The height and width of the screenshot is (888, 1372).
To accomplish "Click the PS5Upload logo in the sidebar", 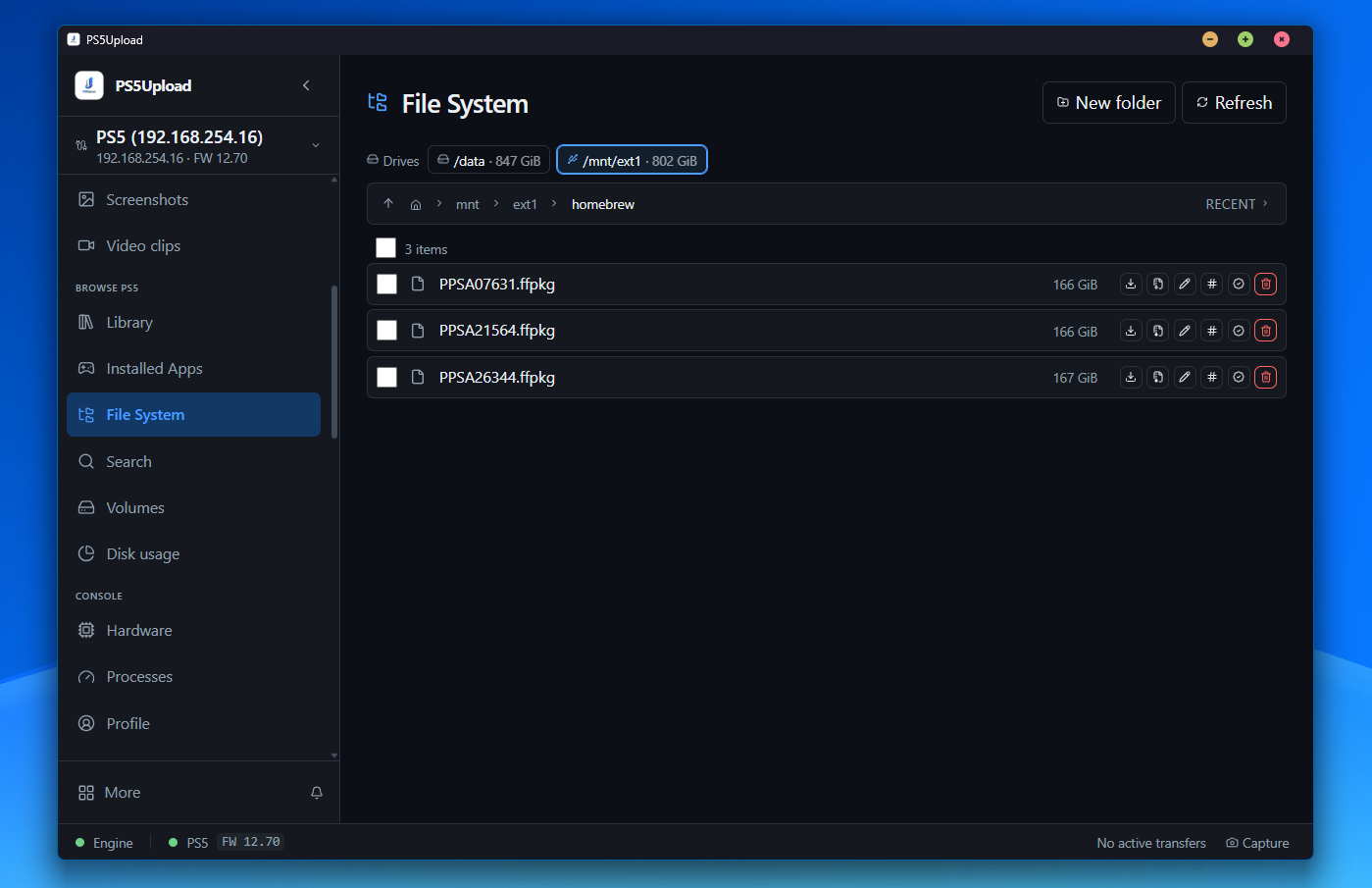I will pos(89,85).
